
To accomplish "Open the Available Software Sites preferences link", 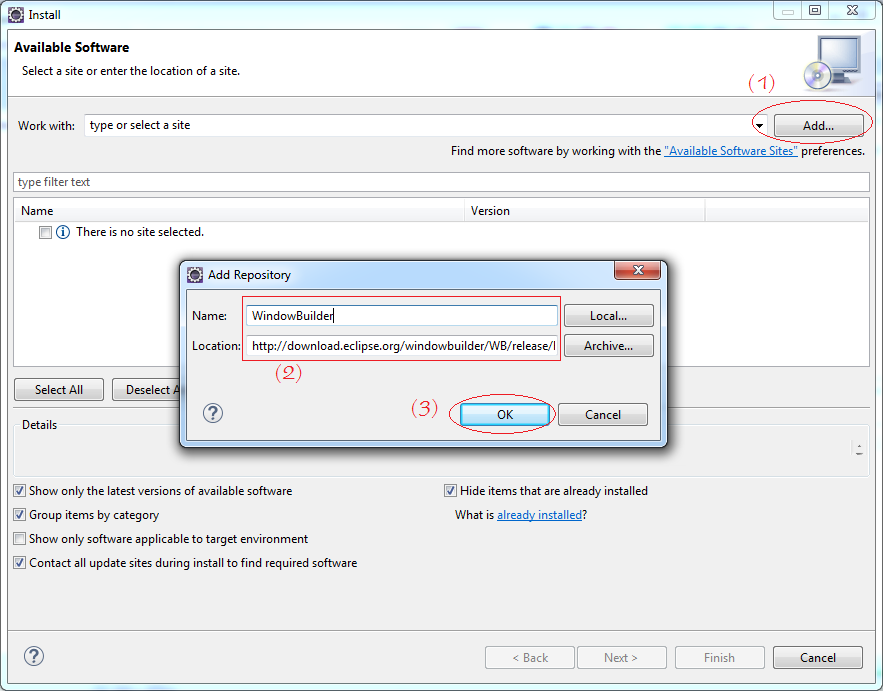I will point(730,151).
